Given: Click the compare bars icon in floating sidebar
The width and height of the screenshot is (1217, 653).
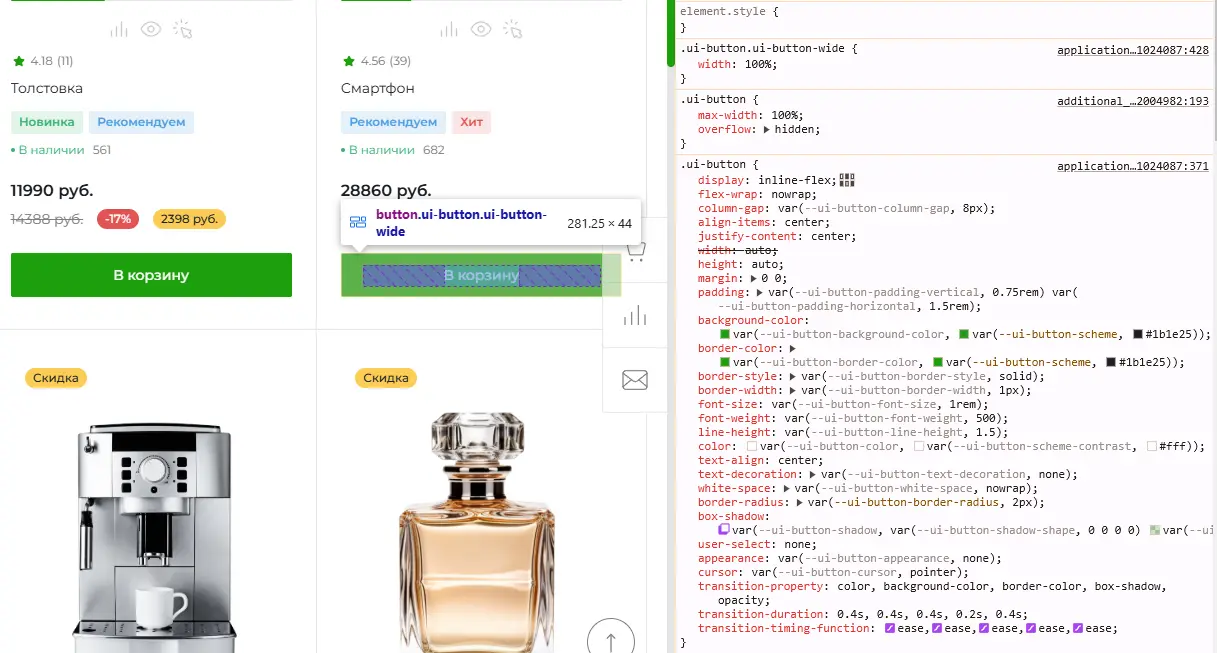Looking at the screenshot, I should point(635,316).
